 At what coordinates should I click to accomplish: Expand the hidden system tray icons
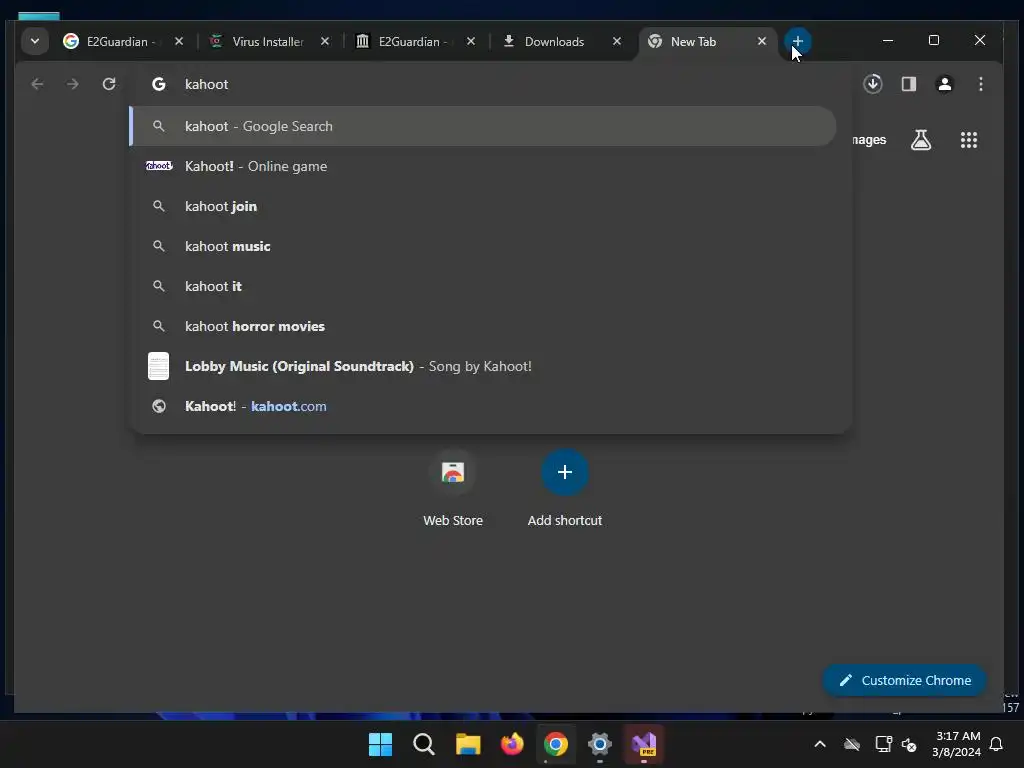click(820, 744)
